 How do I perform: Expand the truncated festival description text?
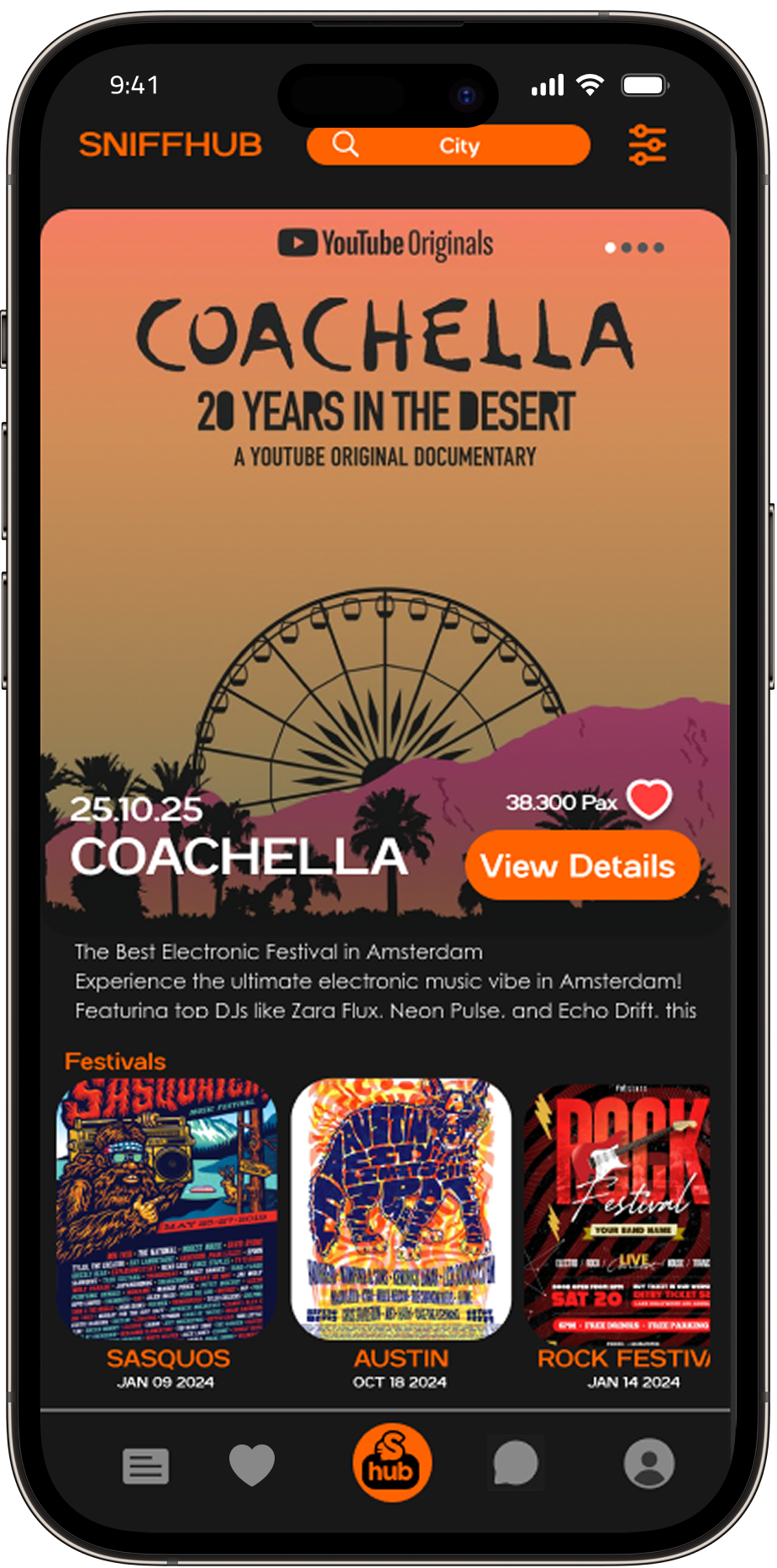(386, 981)
